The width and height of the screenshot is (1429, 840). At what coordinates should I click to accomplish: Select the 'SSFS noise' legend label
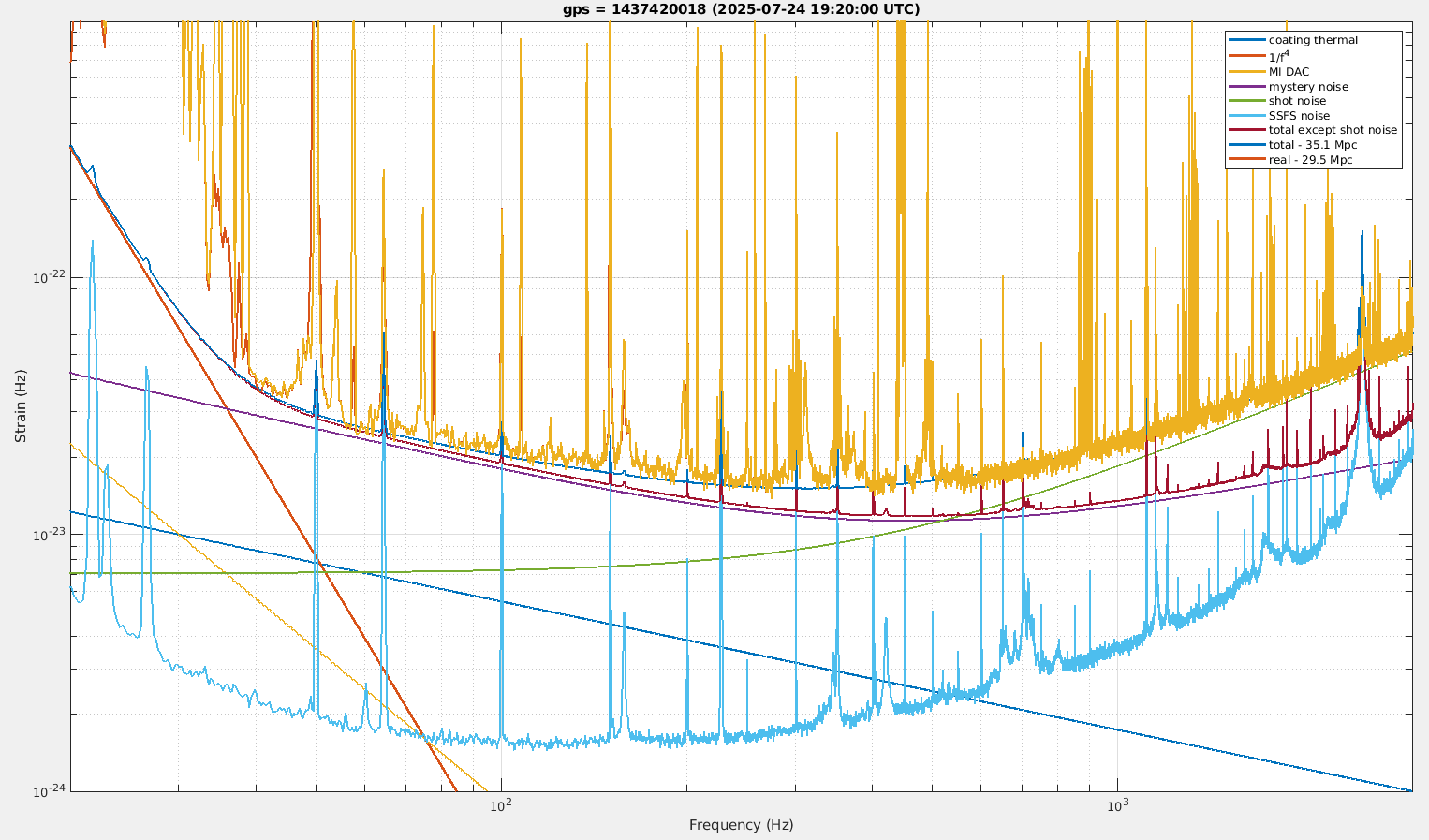point(1299,116)
